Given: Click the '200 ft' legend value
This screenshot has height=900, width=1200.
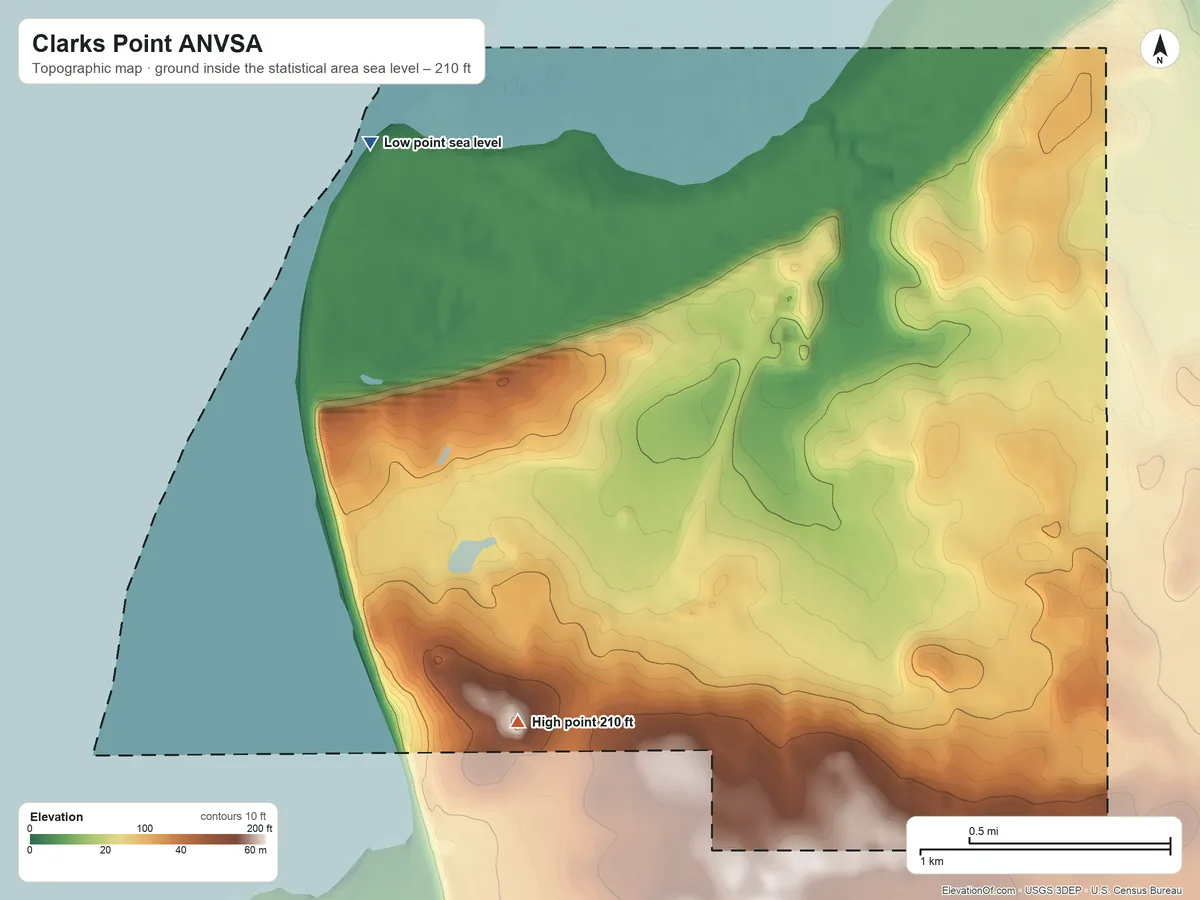Looking at the screenshot, I should point(259,828).
